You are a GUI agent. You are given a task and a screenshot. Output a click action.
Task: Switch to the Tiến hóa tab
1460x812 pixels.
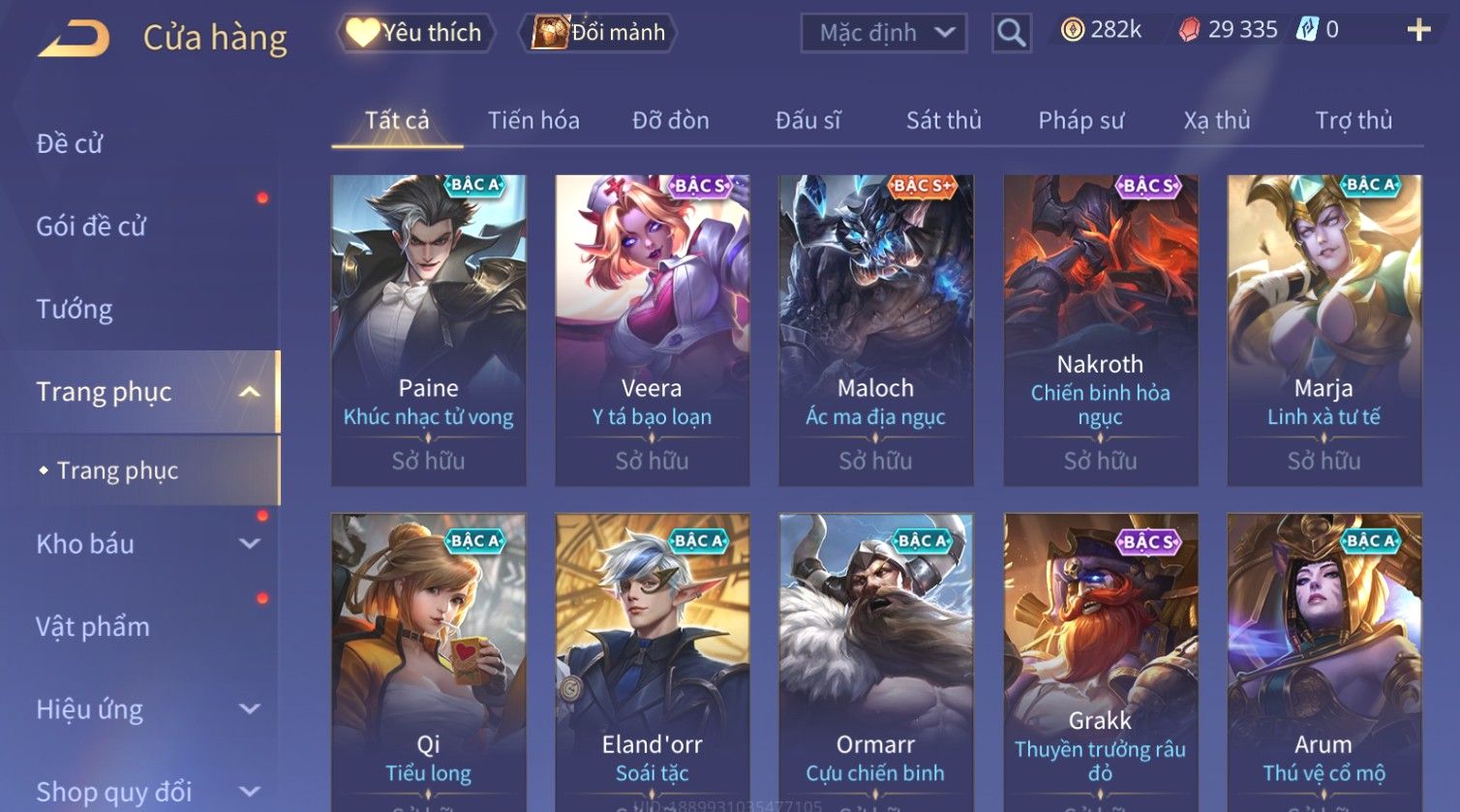click(x=533, y=121)
